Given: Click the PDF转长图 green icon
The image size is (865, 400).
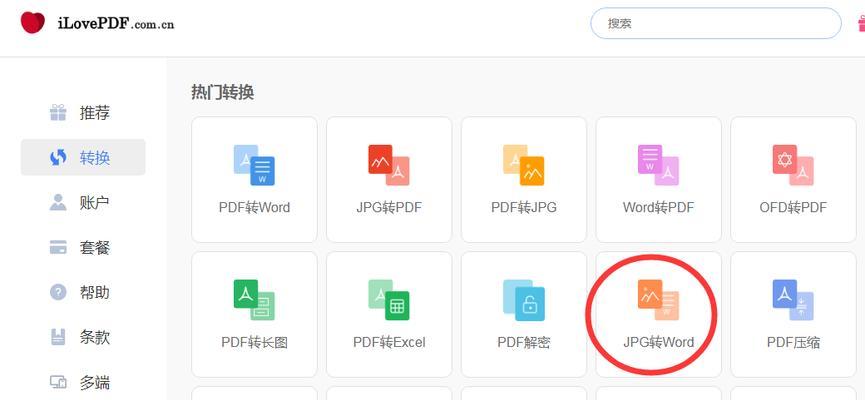Looking at the screenshot, I should [254, 300].
